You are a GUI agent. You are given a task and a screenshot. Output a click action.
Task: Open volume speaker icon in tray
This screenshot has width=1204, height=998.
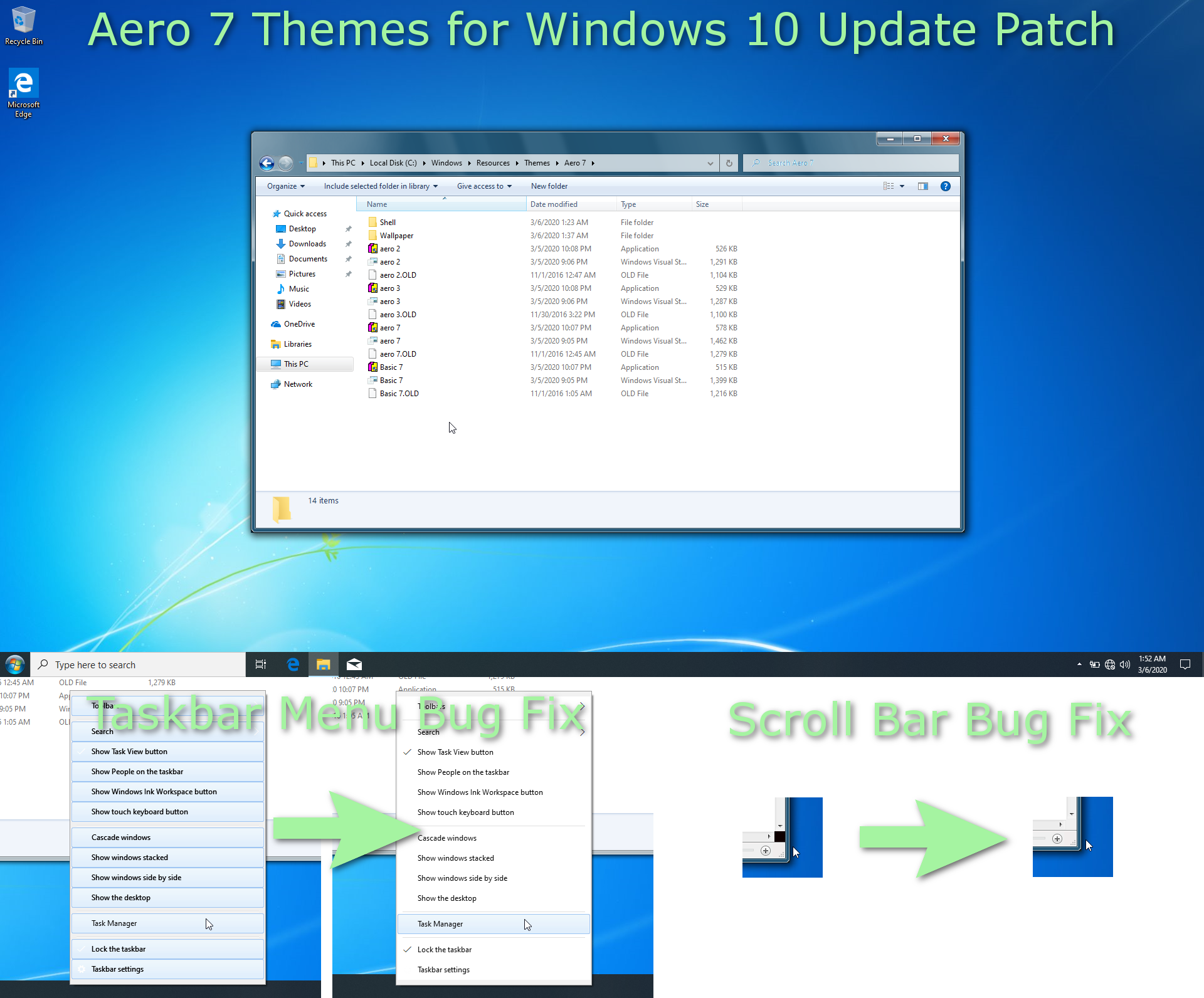tap(1125, 664)
